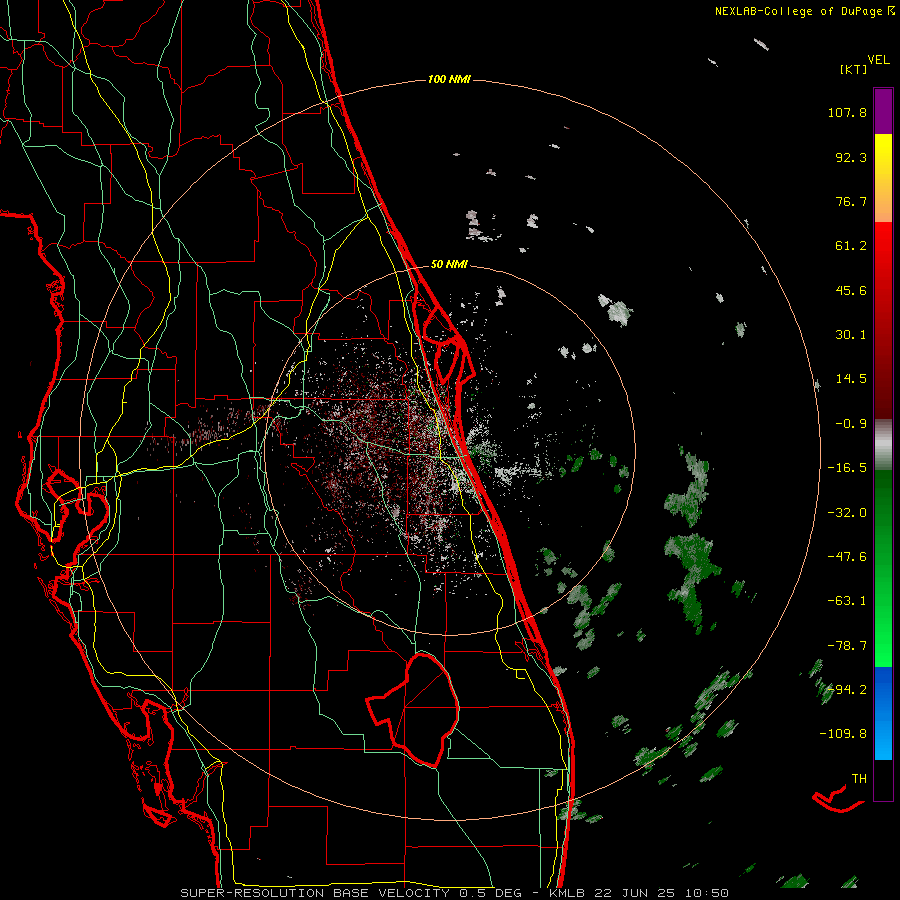Select the -16.5 legend value

(847, 468)
